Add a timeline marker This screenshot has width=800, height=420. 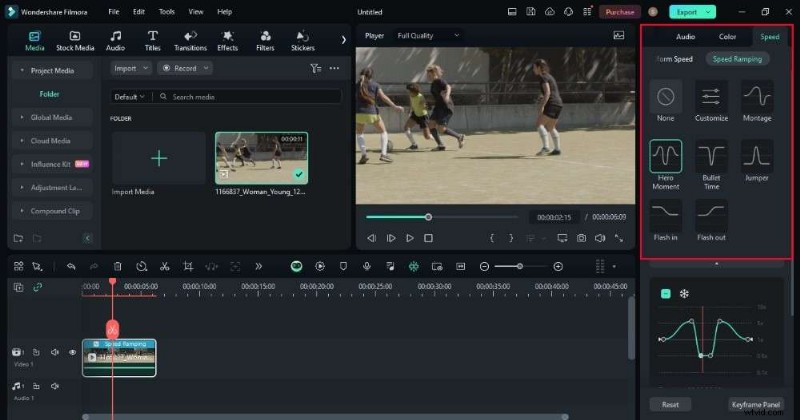tap(343, 266)
